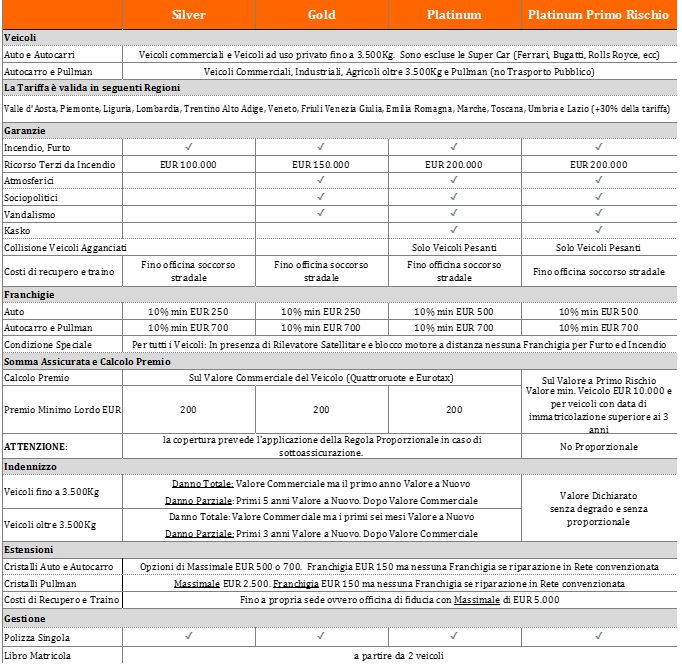
Task: Click the Ricorso Terzi da Incendio label
Action: point(60,165)
